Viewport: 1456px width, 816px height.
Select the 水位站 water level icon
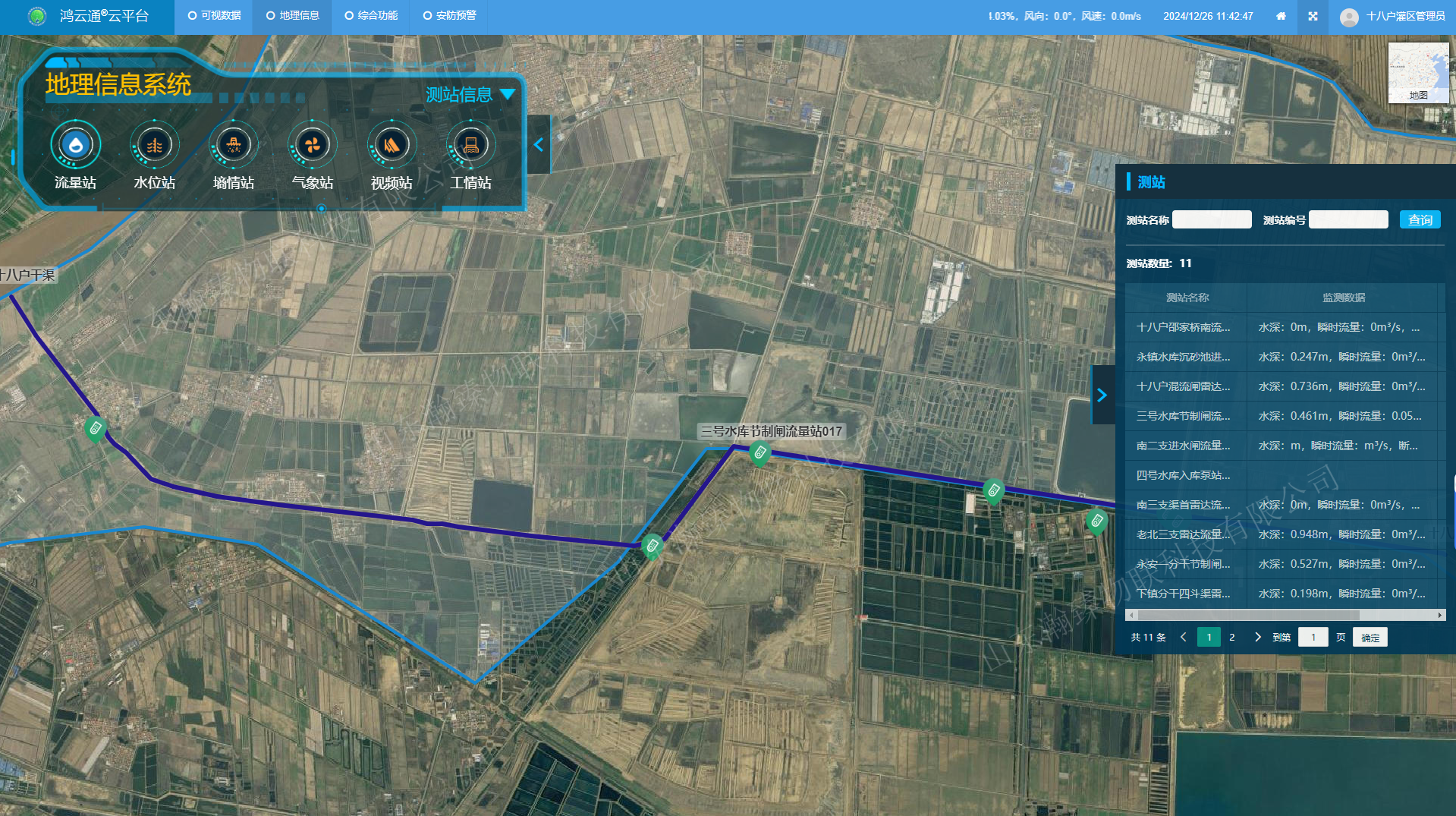pos(155,145)
